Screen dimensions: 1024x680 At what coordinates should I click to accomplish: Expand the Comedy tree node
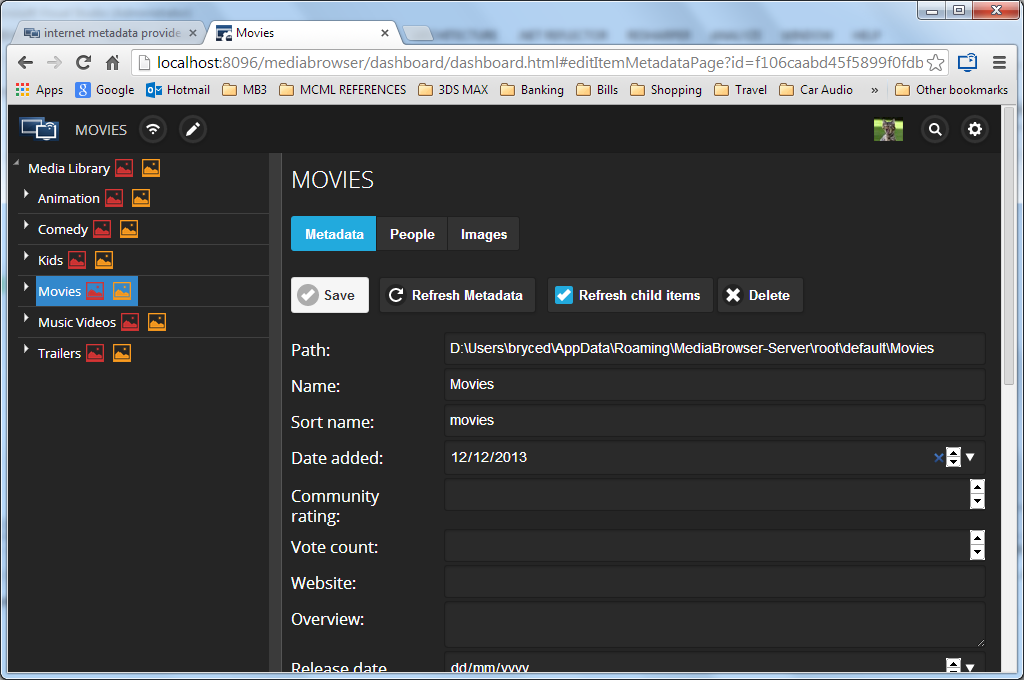pyautogui.click(x=26, y=225)
